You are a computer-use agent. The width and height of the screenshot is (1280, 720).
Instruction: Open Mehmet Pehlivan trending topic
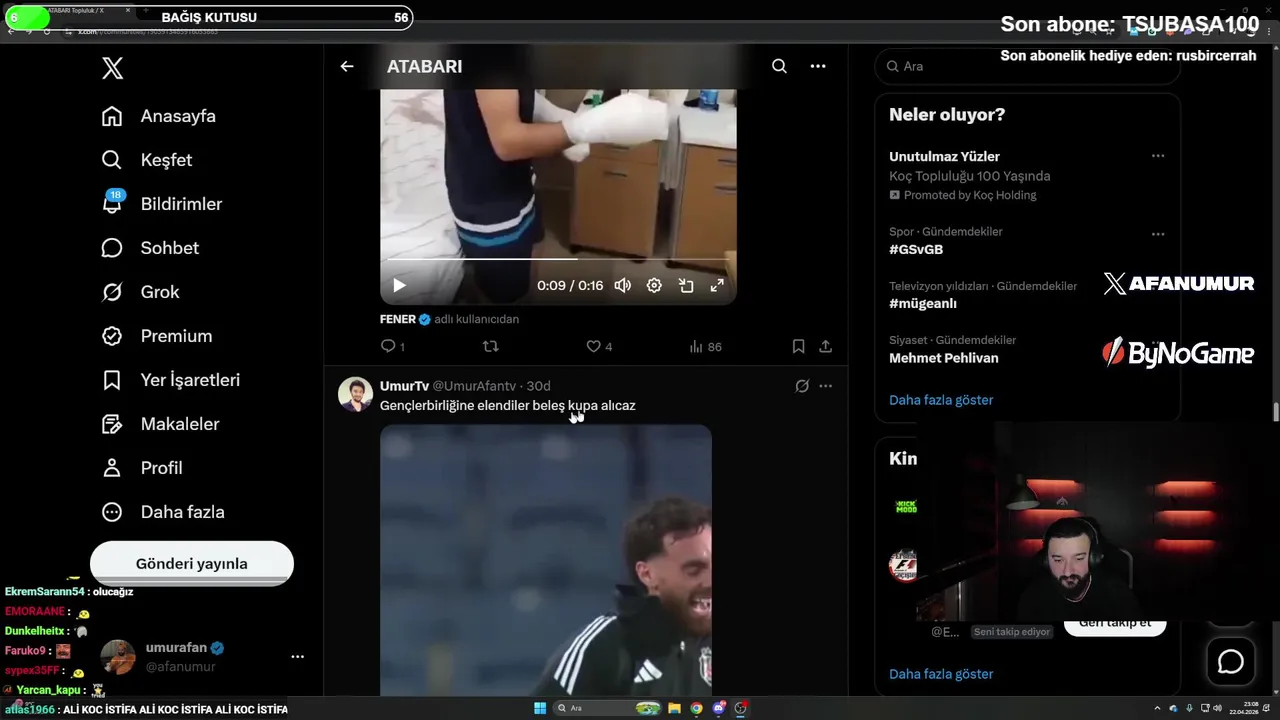click(944, 358)
